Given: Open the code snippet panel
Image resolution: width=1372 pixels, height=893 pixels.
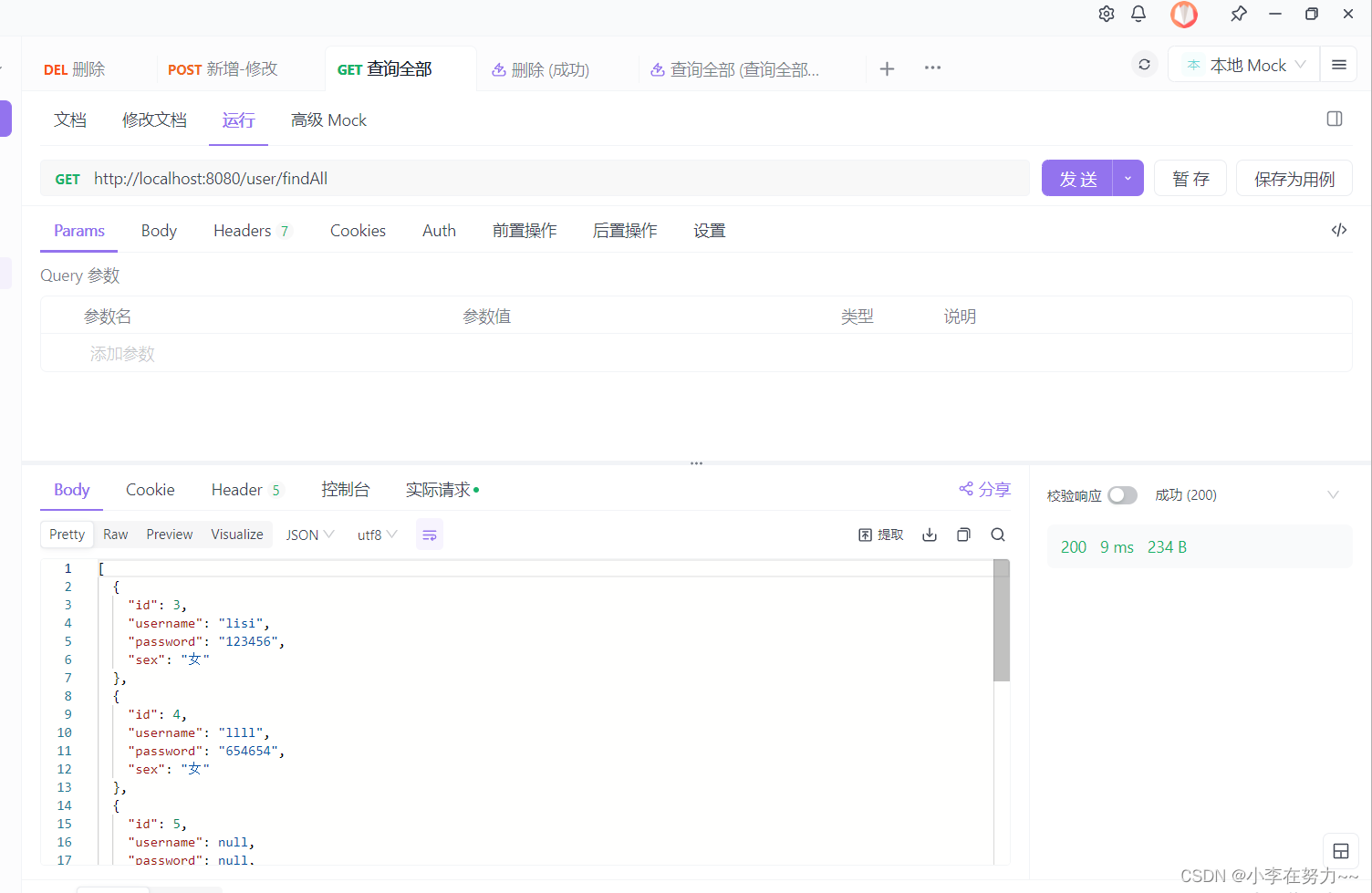Looking at the screenshot, I should [1338, 230].
